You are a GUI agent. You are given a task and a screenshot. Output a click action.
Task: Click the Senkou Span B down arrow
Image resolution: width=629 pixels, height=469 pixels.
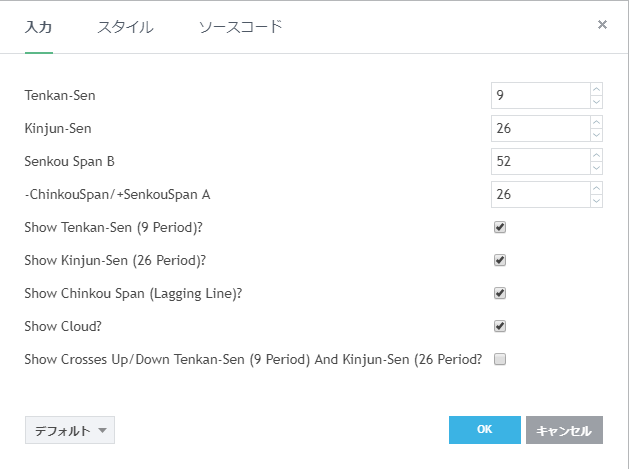click(597, 167)
